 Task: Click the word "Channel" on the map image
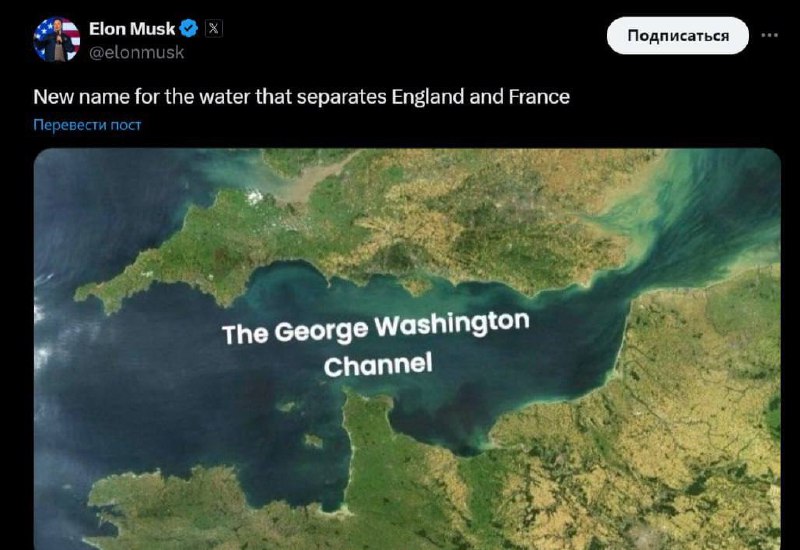(378, 364)
